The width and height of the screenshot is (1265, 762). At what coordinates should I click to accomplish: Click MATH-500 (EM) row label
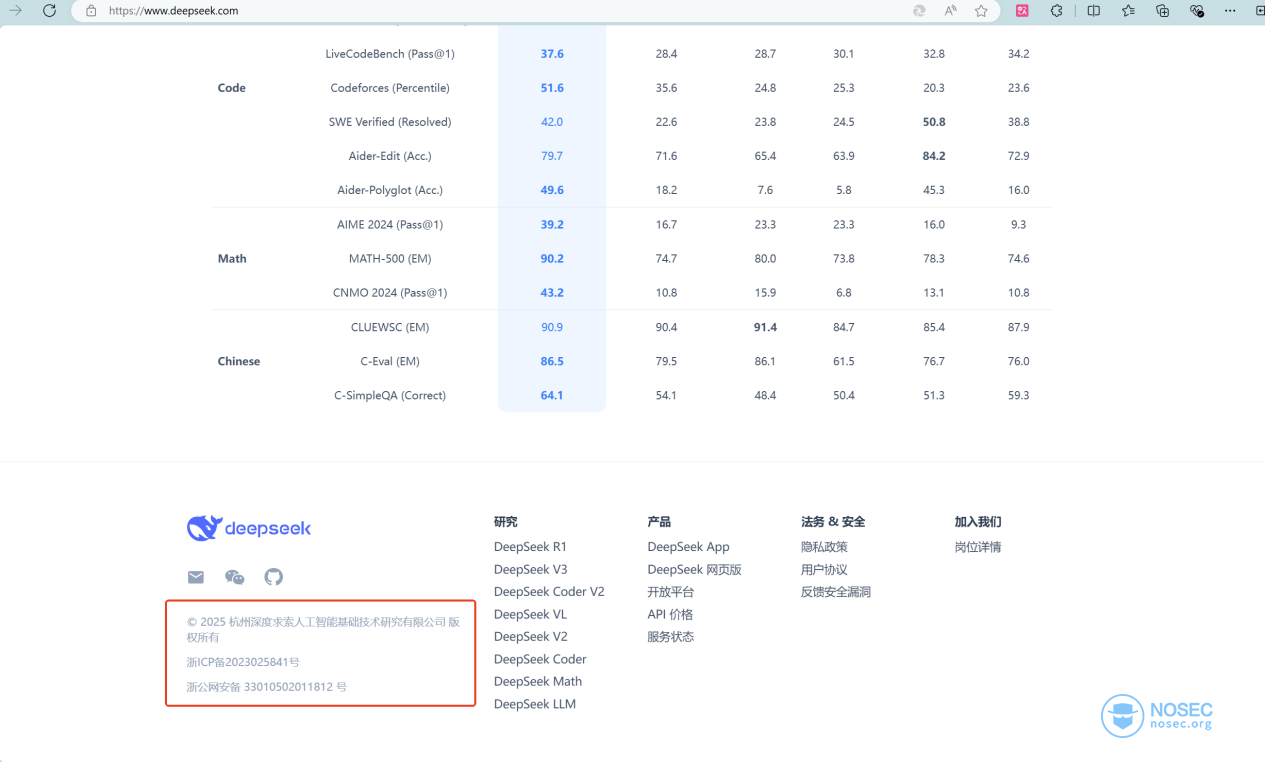390,259
